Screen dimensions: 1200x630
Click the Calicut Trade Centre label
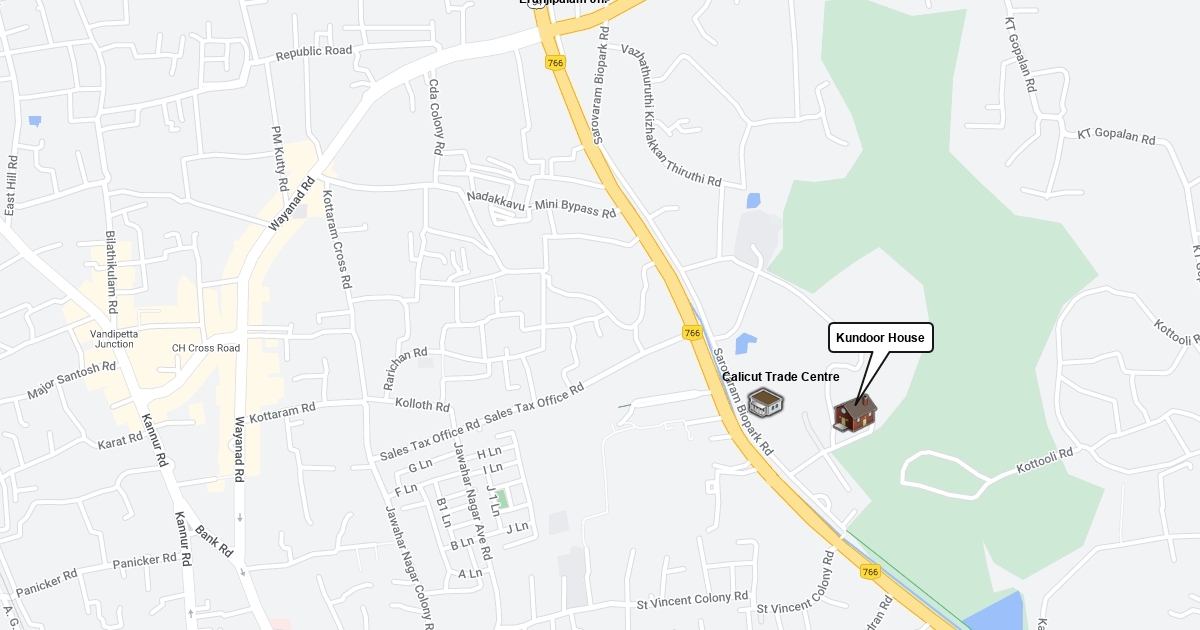781,377
